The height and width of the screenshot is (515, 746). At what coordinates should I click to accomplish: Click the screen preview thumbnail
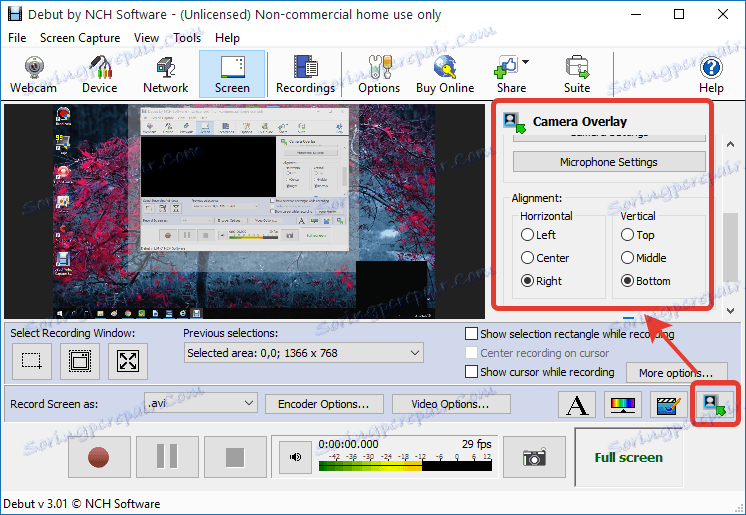(x=245, y=212)
